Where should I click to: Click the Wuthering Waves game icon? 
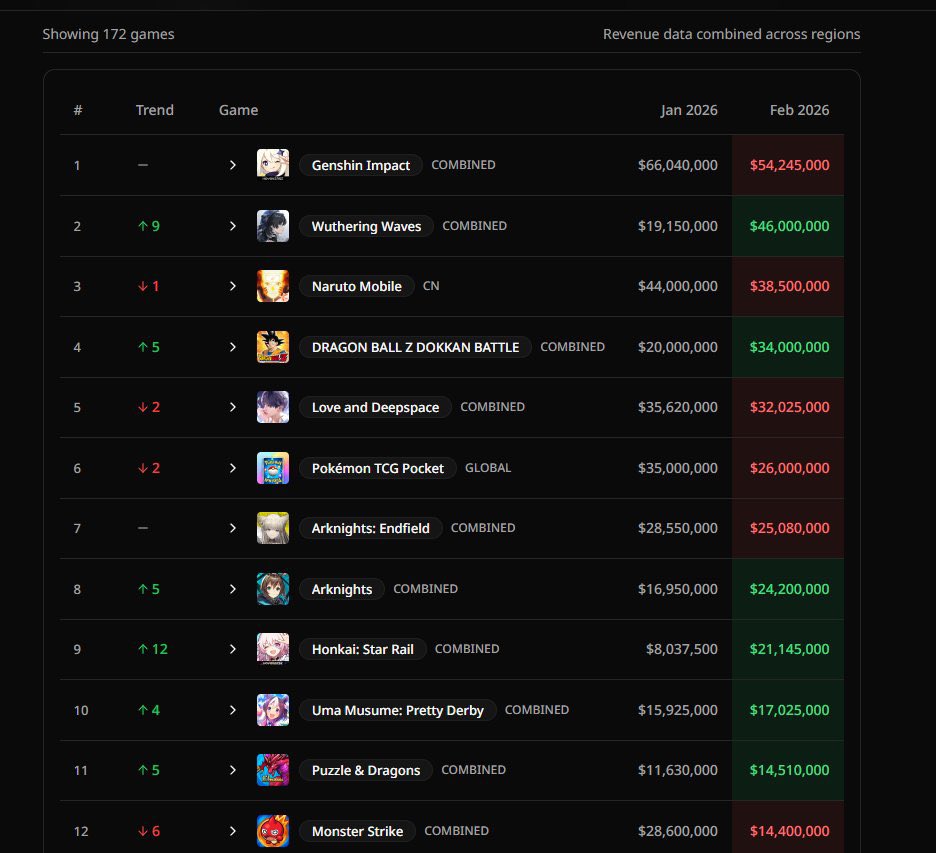(273, 226)
